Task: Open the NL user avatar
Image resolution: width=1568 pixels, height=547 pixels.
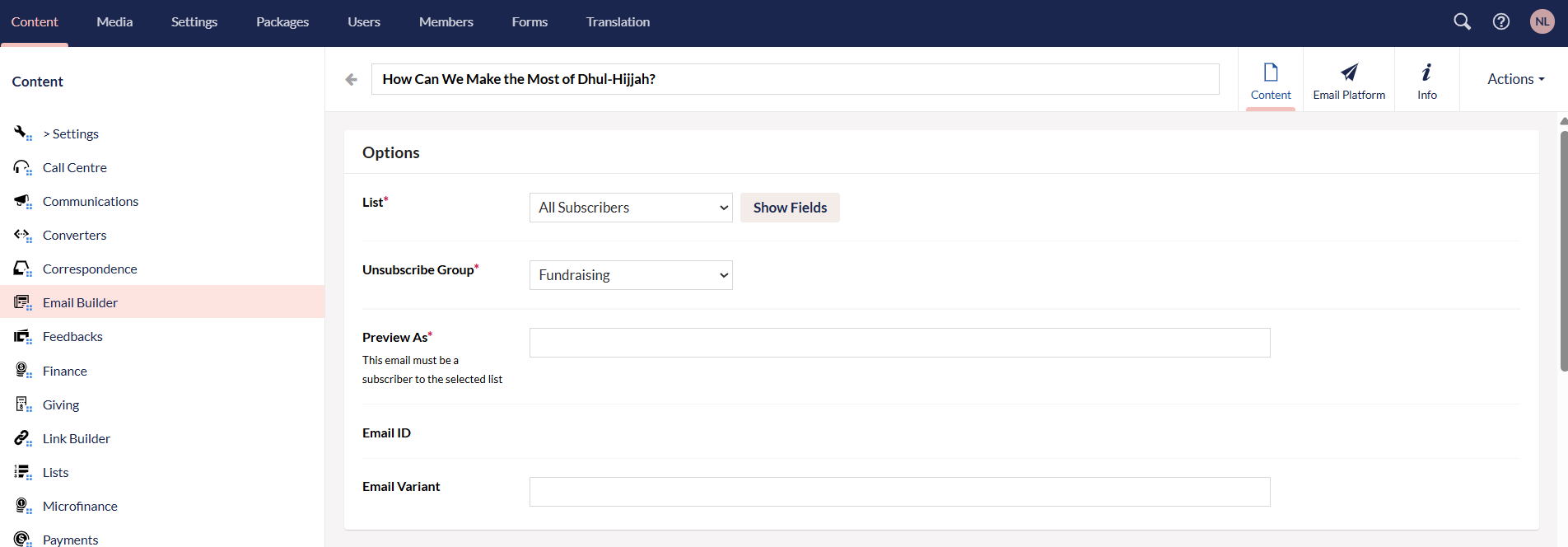Action: [x=1542, y=21]
